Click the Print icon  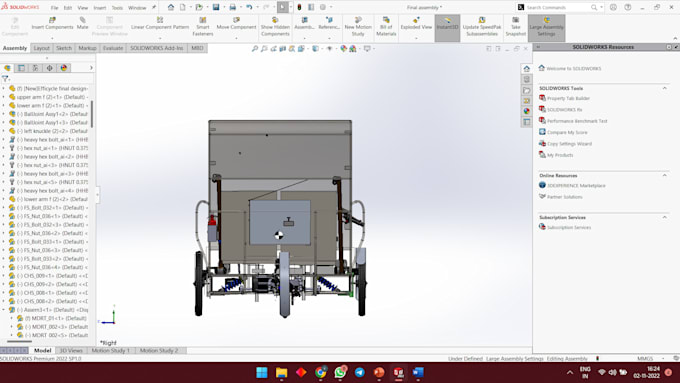tap(232, 7)
